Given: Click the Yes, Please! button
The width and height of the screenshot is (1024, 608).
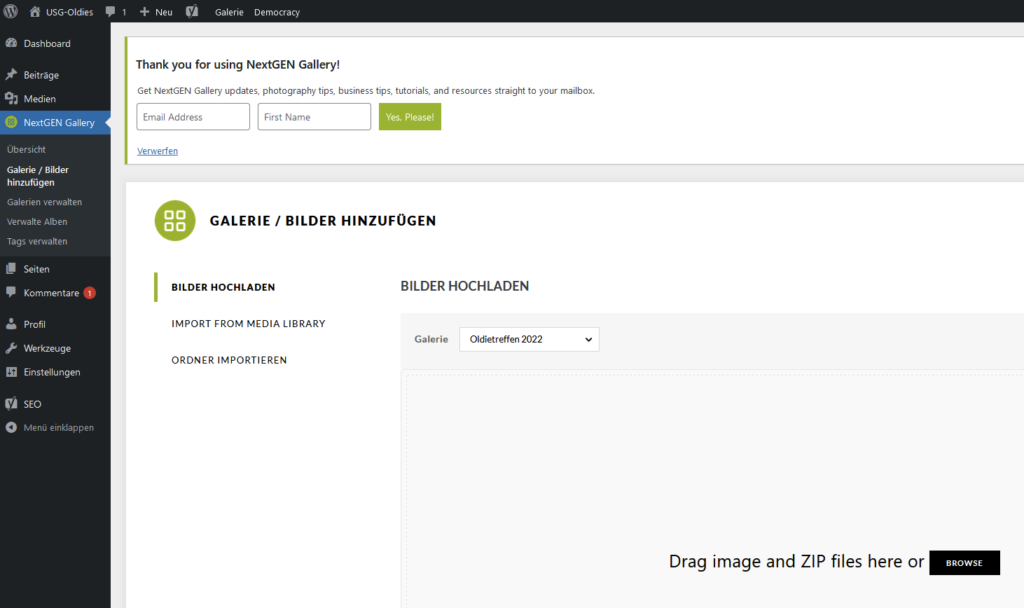Looking at the screenshot, I should [409, 116].
